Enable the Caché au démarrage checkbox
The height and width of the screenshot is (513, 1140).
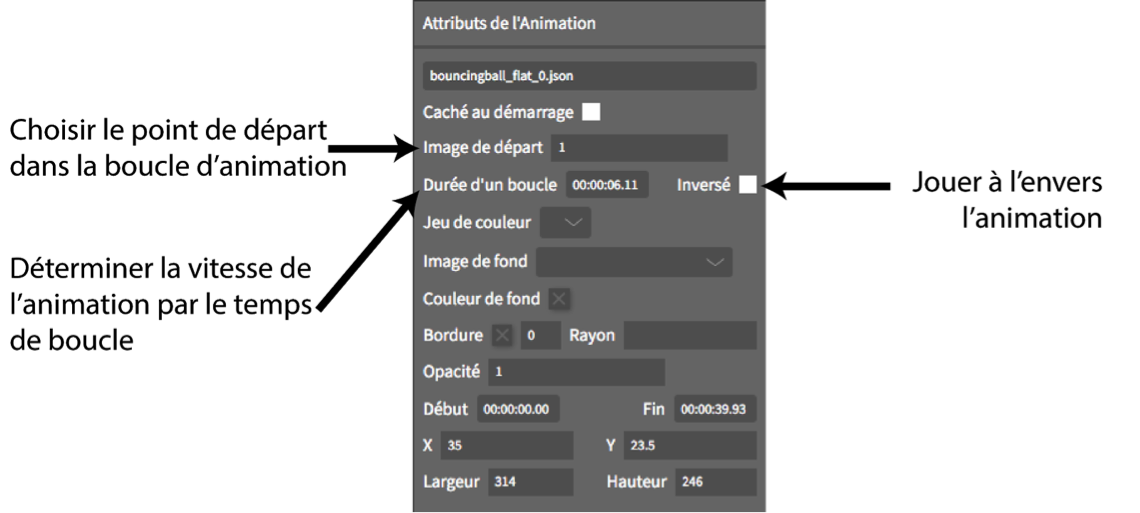click(592, 112)
